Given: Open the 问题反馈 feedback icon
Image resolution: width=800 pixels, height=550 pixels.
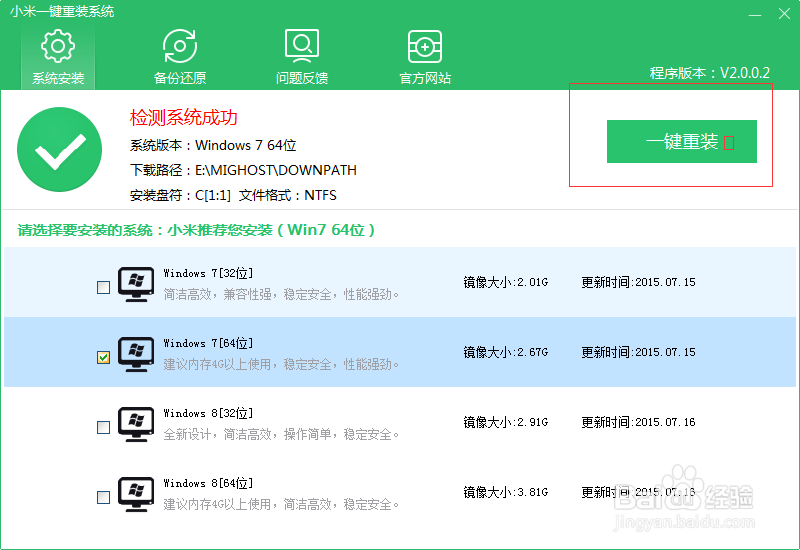Looking at the screenshot, I should (x=302, y=57).
